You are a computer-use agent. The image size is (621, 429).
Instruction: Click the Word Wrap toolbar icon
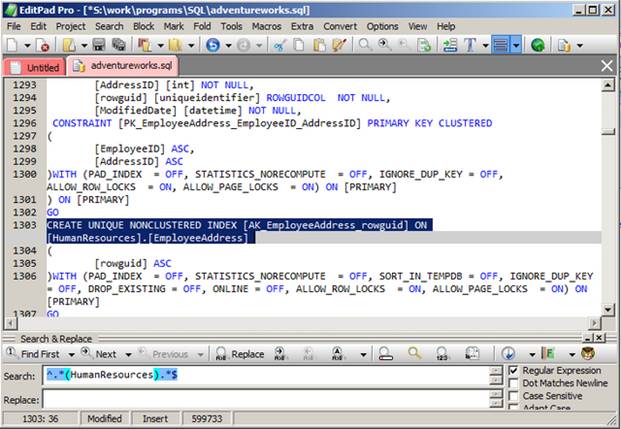coord(501,45)
